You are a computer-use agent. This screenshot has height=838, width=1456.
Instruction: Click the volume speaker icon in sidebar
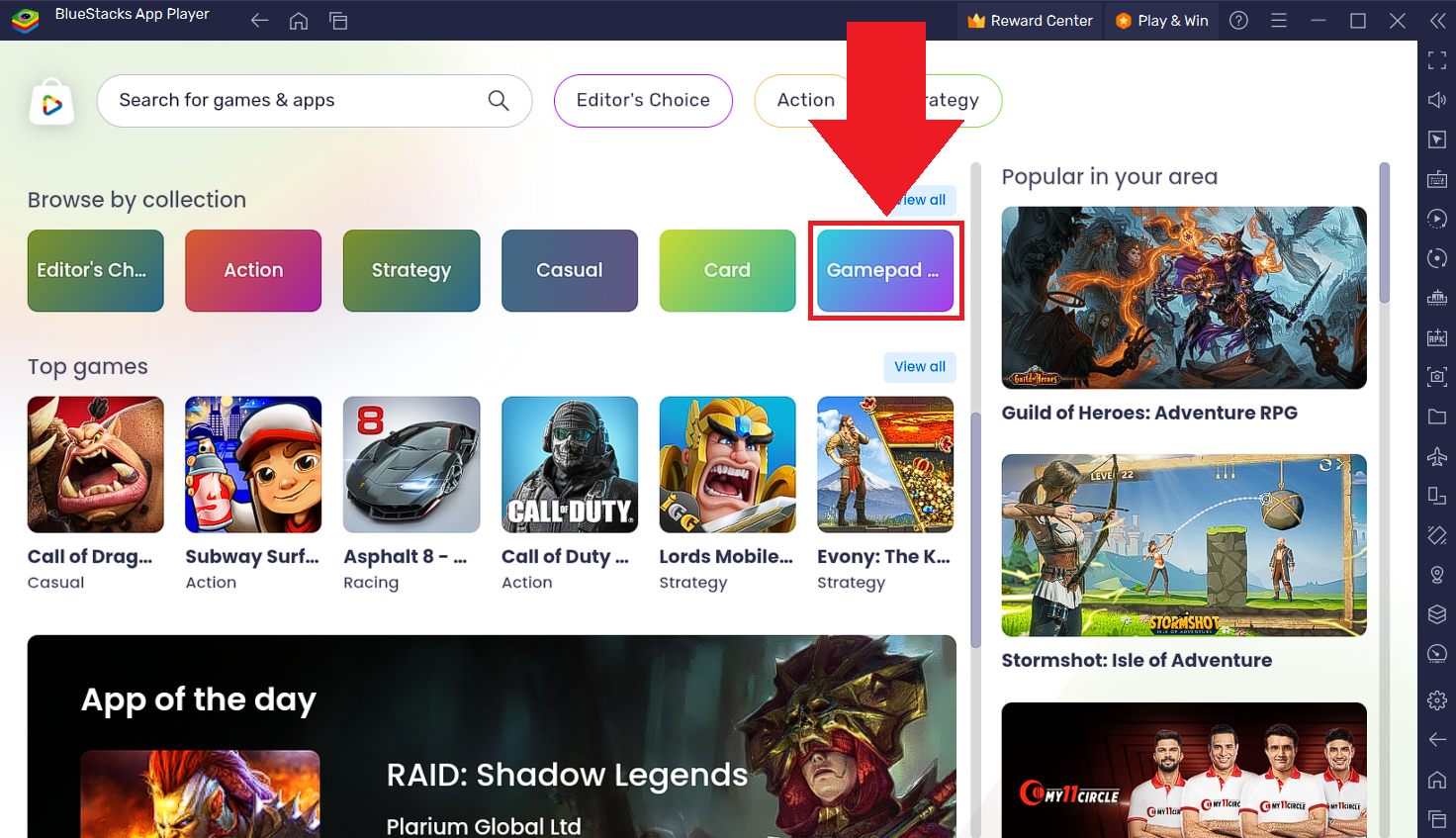1437,100
